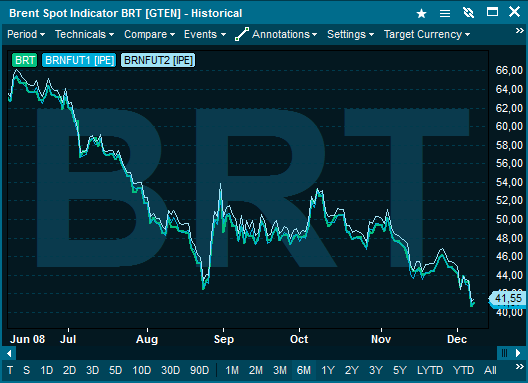Toggle the BRNFUT1 [IPE] series legend
This screenshot has width=528, height=383.
pyautogui.click(x=79, y=60)
